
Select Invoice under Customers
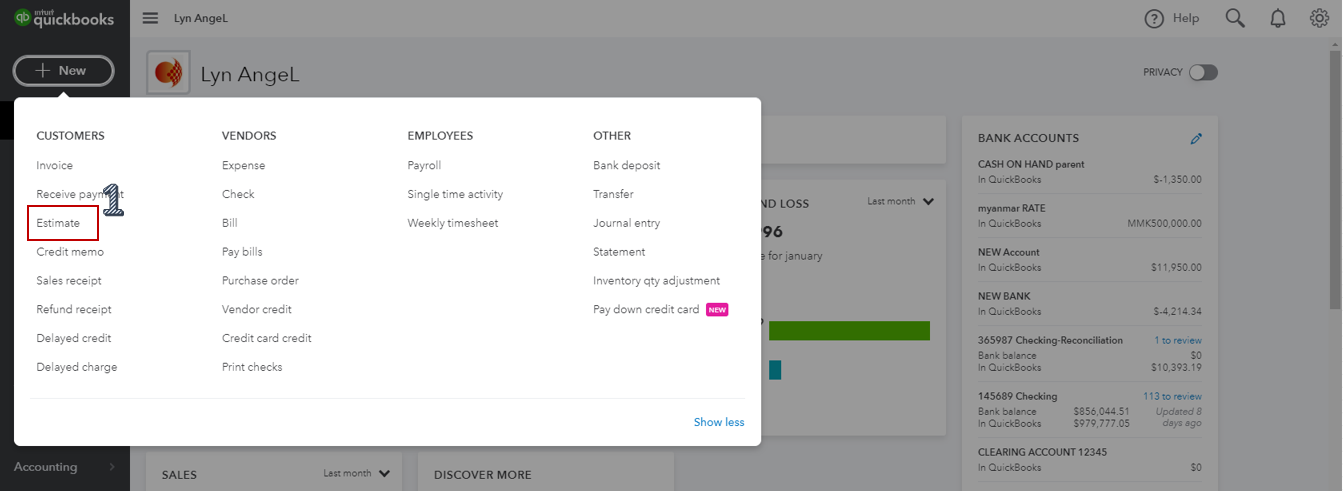[x=55, y=166]
